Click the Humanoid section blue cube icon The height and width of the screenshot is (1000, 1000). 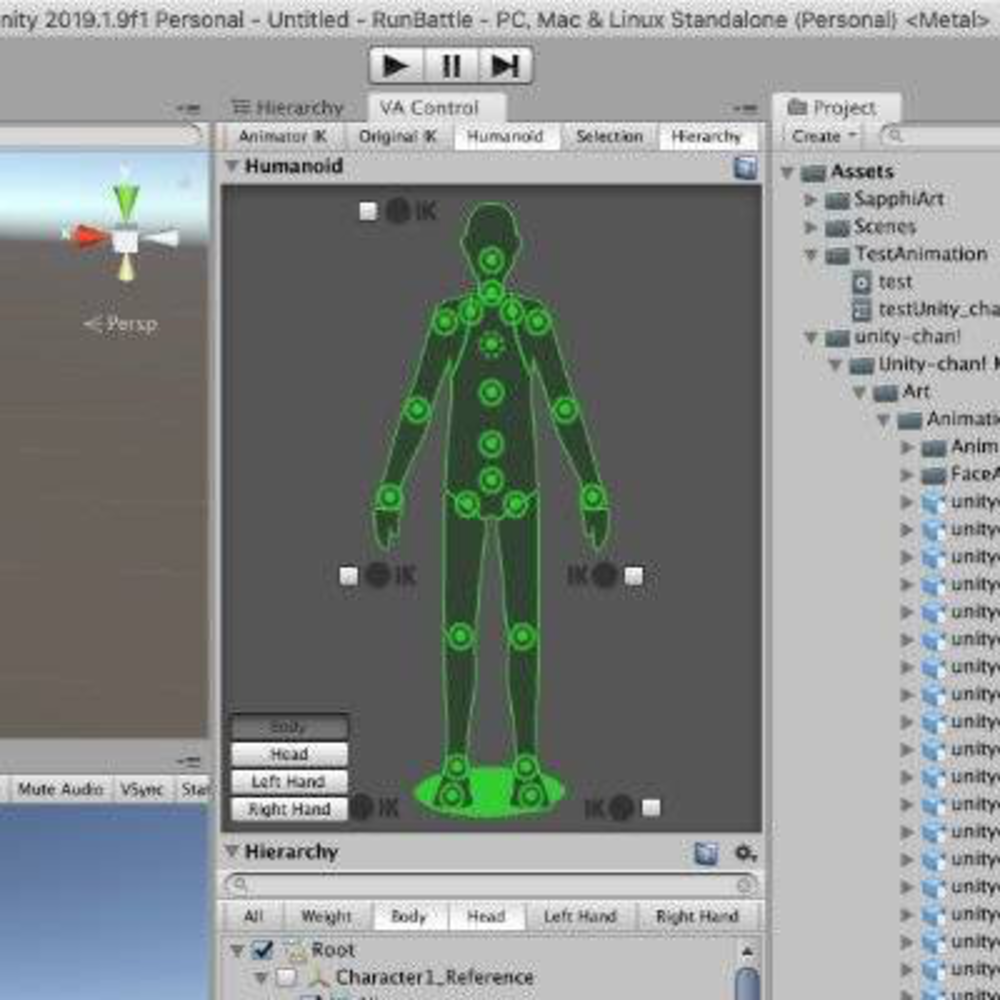745,167
